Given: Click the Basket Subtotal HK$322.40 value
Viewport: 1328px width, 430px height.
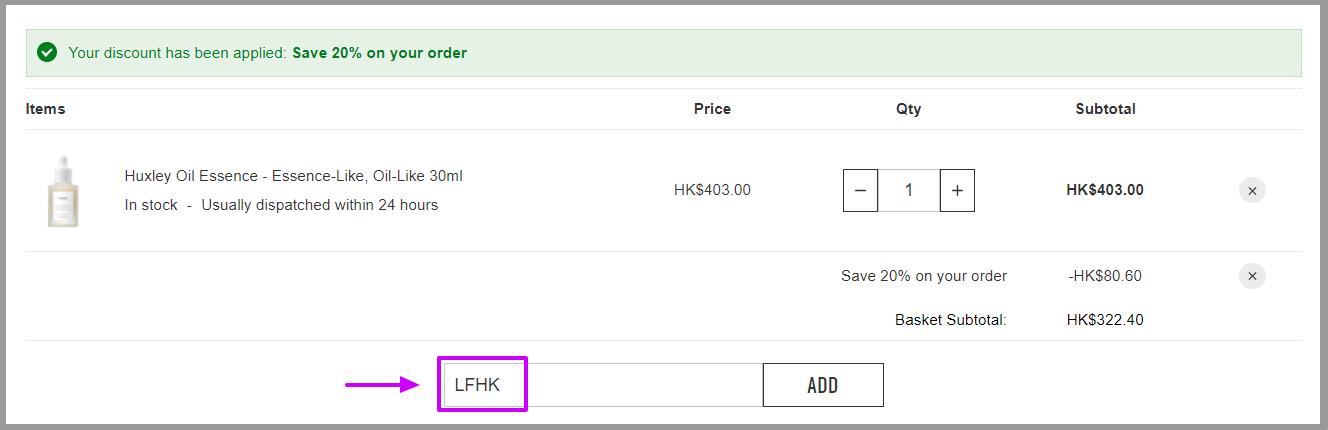Looking at the screenshot, I should (1105, 320).
